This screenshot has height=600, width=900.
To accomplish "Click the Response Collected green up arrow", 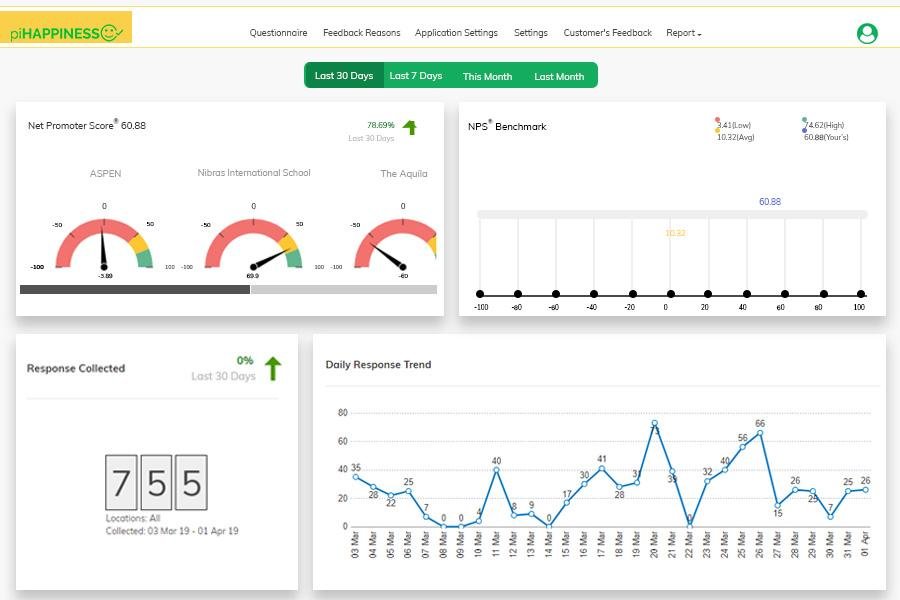I will (273, 368).
